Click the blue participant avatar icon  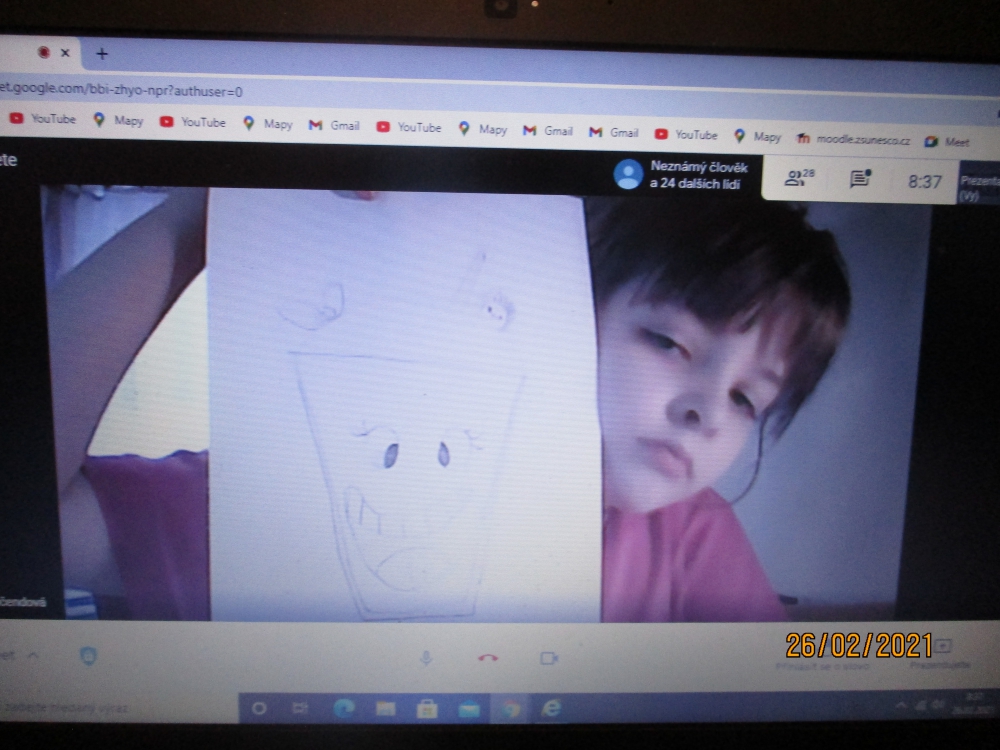[x=628, y=173]
